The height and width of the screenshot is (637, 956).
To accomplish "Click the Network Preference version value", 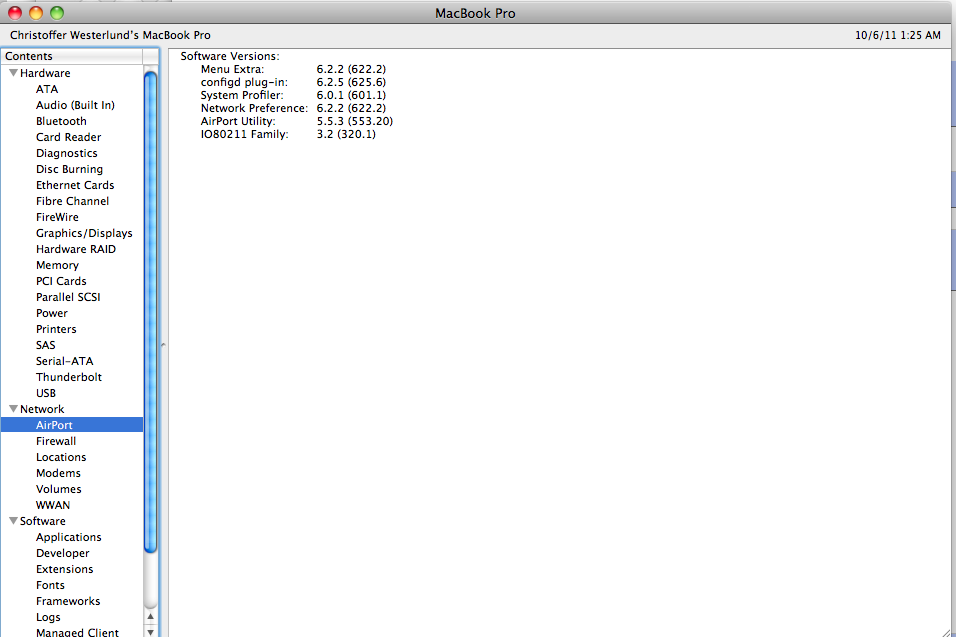I will pos(351,109).
